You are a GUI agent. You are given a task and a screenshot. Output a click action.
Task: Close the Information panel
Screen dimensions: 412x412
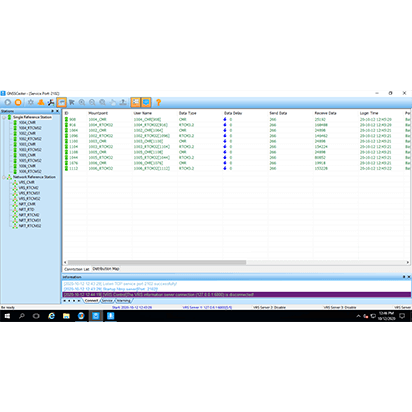click(409, 277)
